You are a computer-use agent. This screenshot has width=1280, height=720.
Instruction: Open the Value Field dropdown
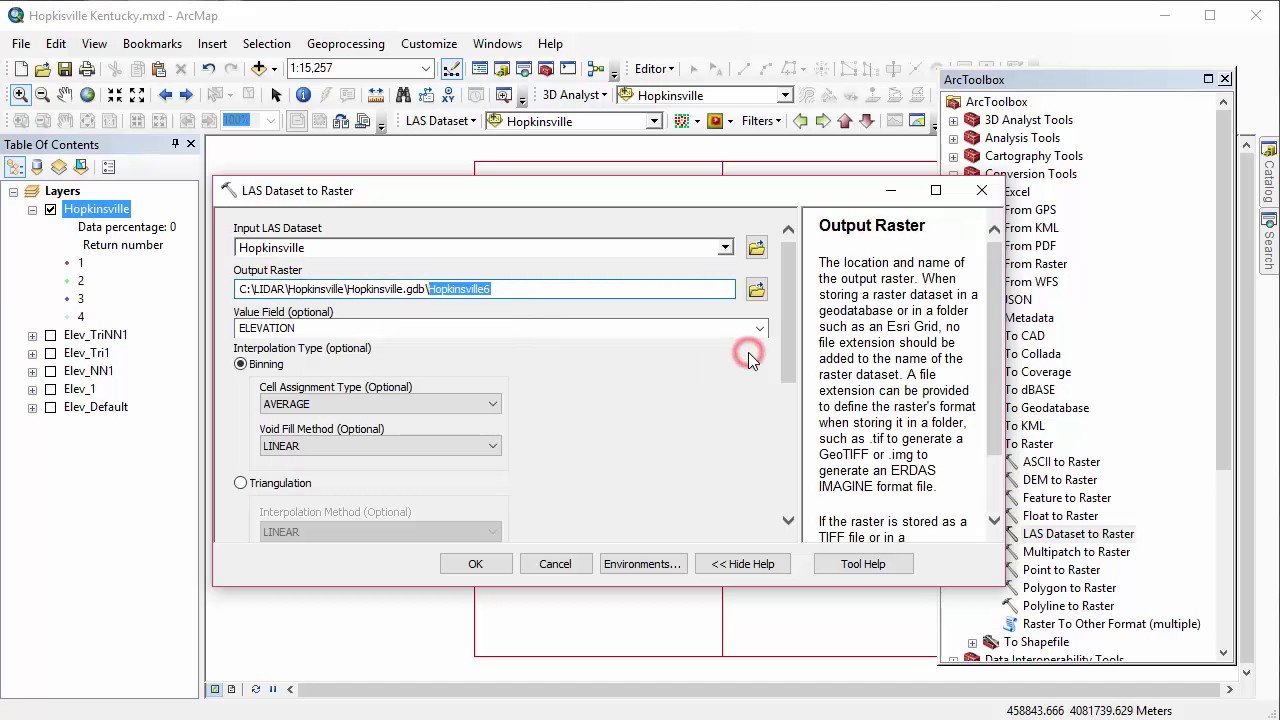[x=760, y=328]
